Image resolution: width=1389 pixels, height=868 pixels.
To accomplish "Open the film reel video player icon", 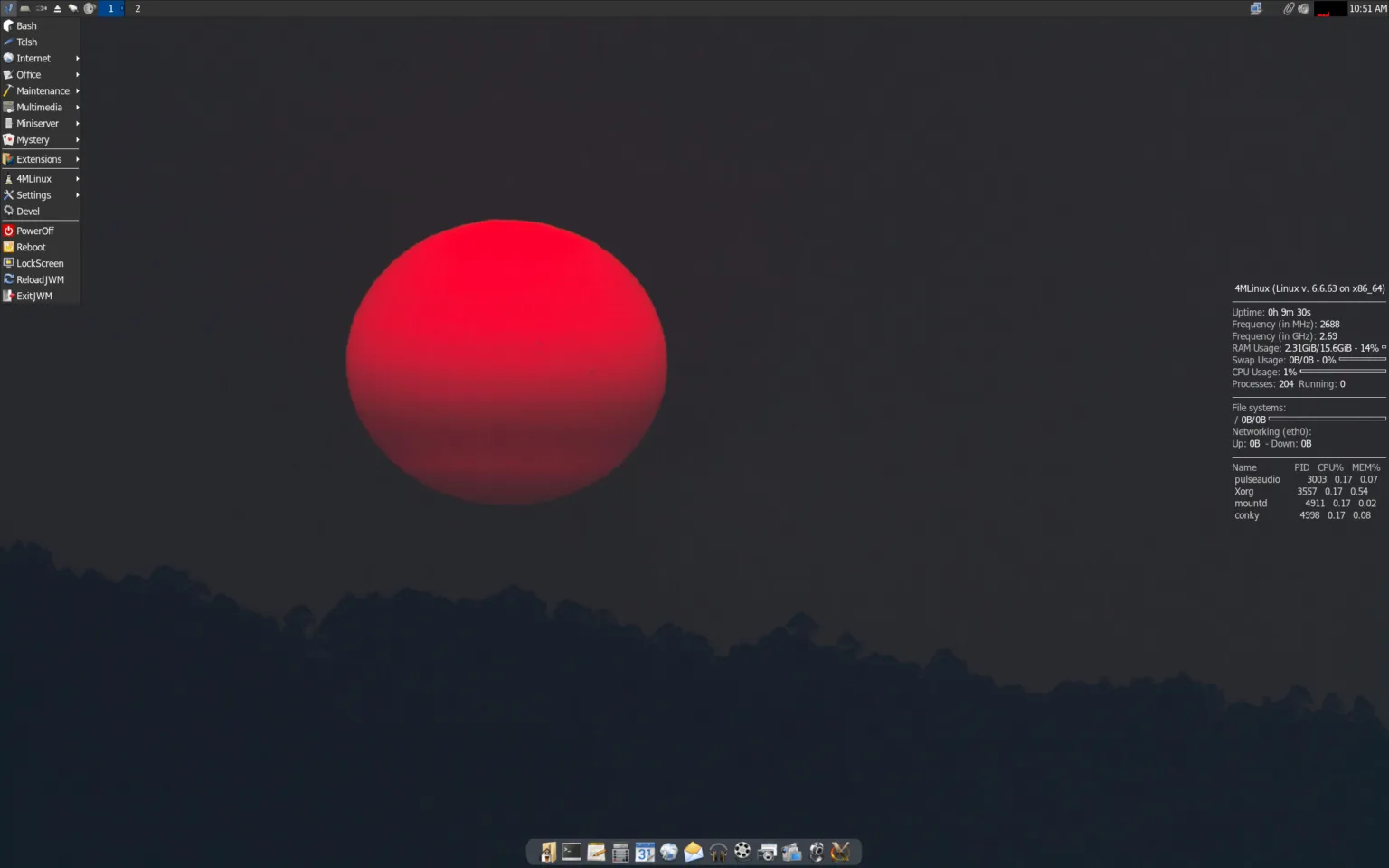I will point(742,851).
